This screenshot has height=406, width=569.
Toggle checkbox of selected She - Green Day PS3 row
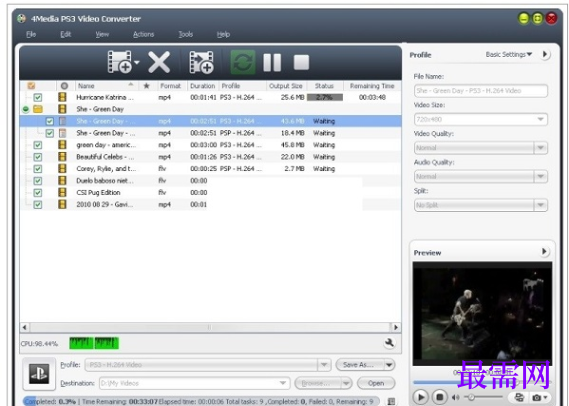tap(50, 121)
